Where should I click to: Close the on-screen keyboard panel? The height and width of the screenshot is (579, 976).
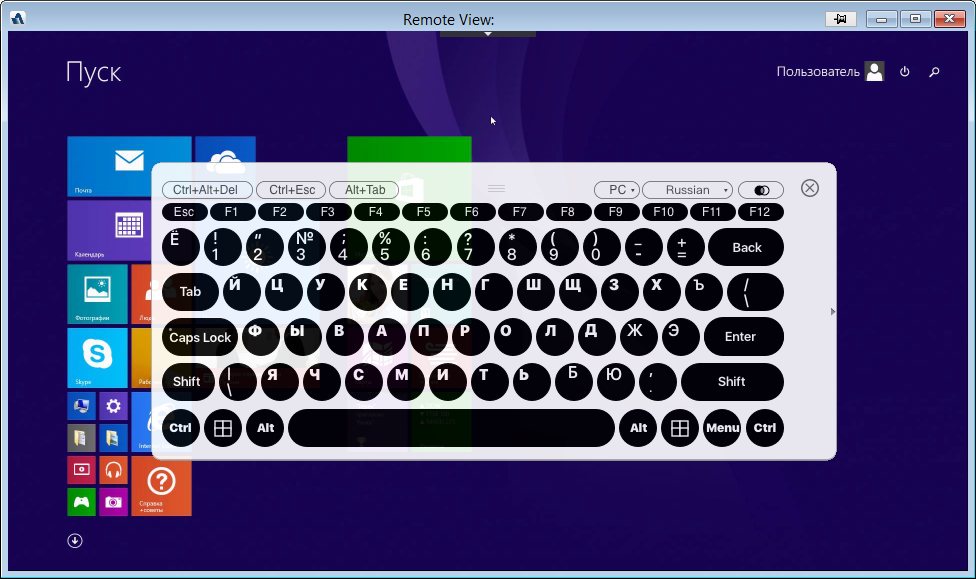point(810,188)
